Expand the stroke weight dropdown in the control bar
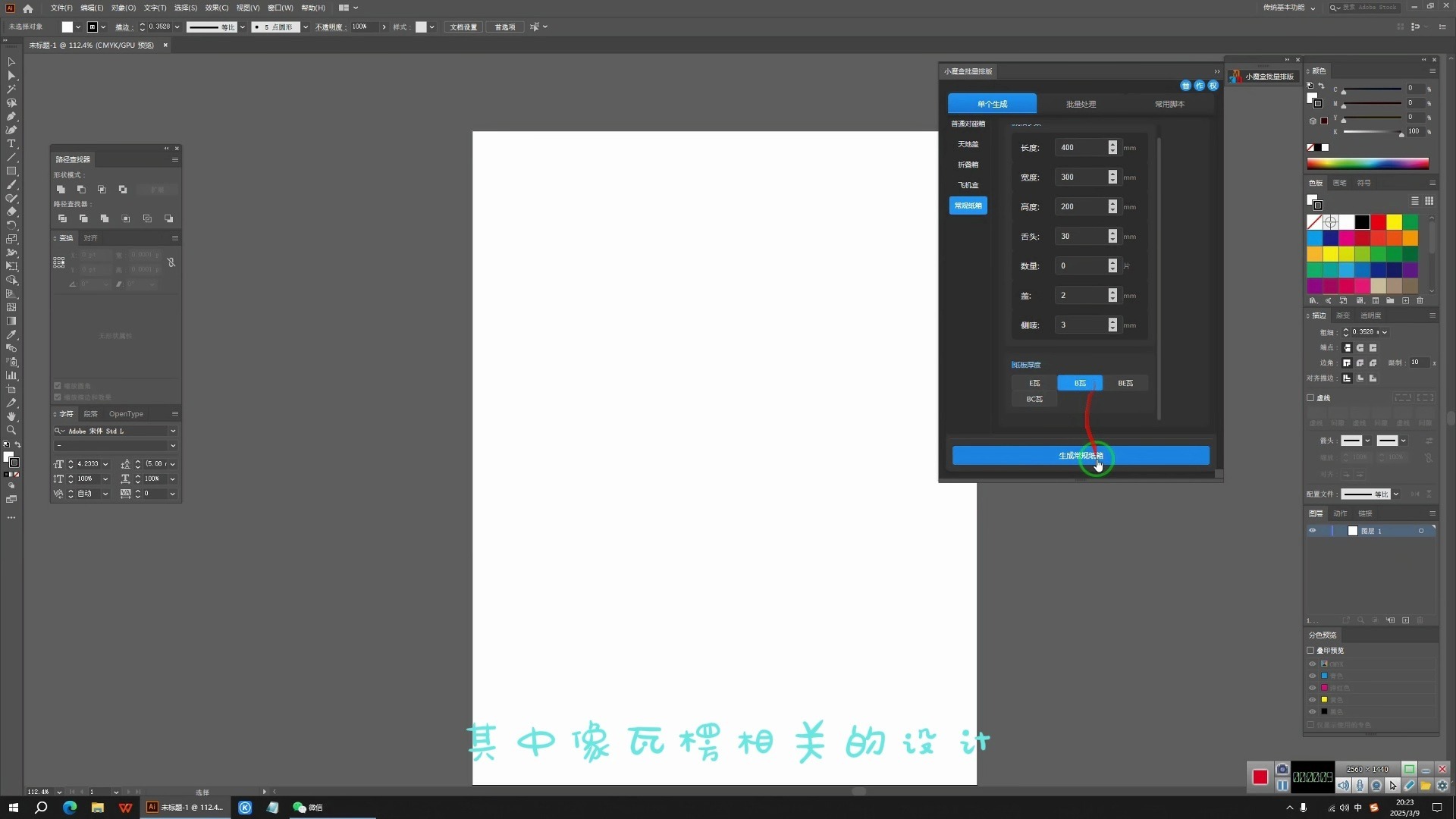The width and height of the screenshot is (1456, 819). coord(177,27)
